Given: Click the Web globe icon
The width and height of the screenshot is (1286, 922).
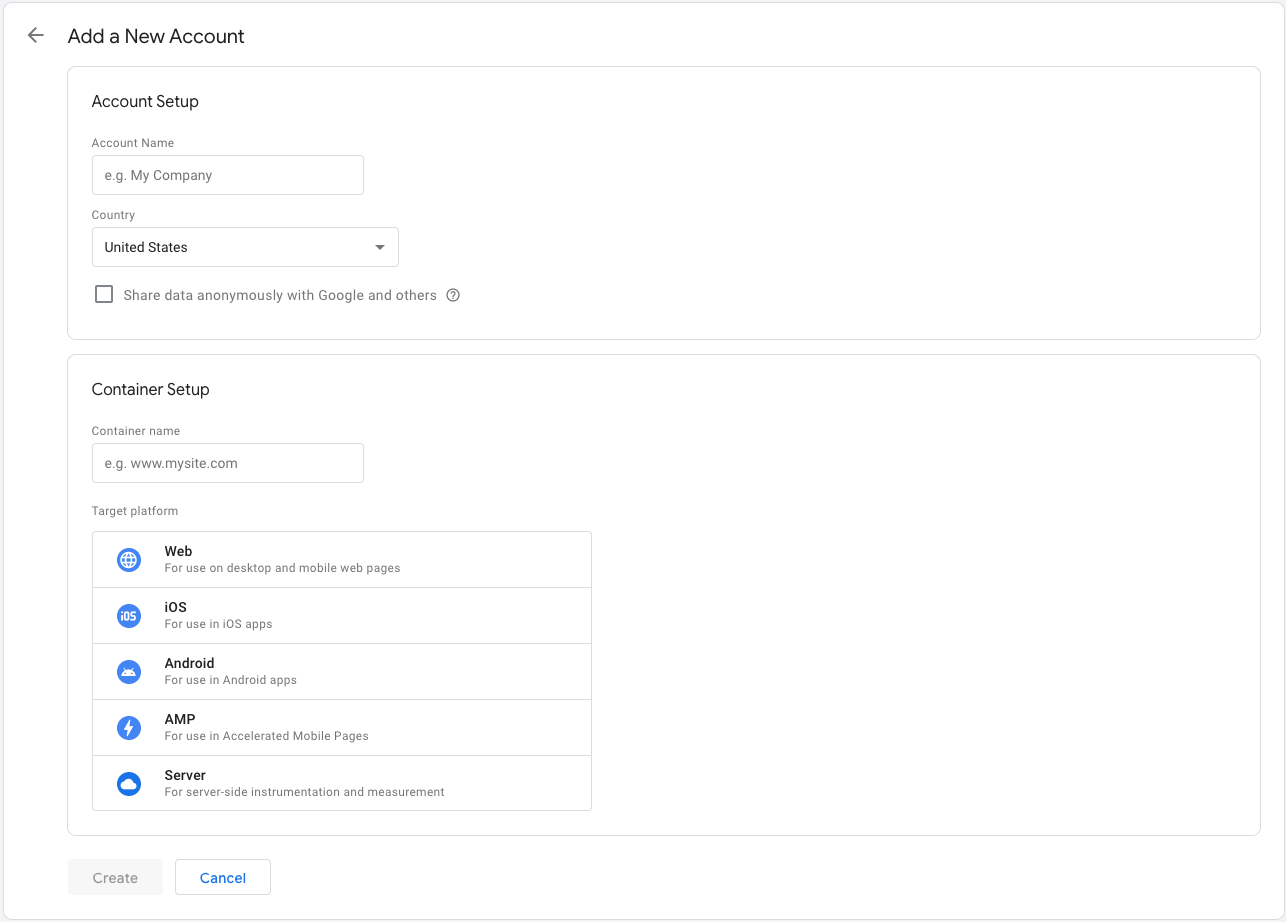Looking at the screenshot, I should [129, 560].
